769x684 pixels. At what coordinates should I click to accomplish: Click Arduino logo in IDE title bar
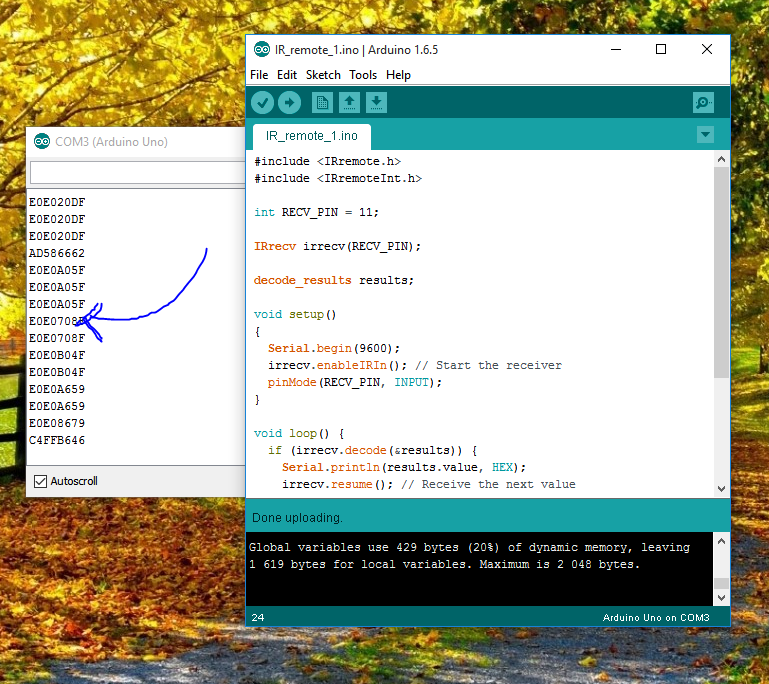click(x=262, y=50)
